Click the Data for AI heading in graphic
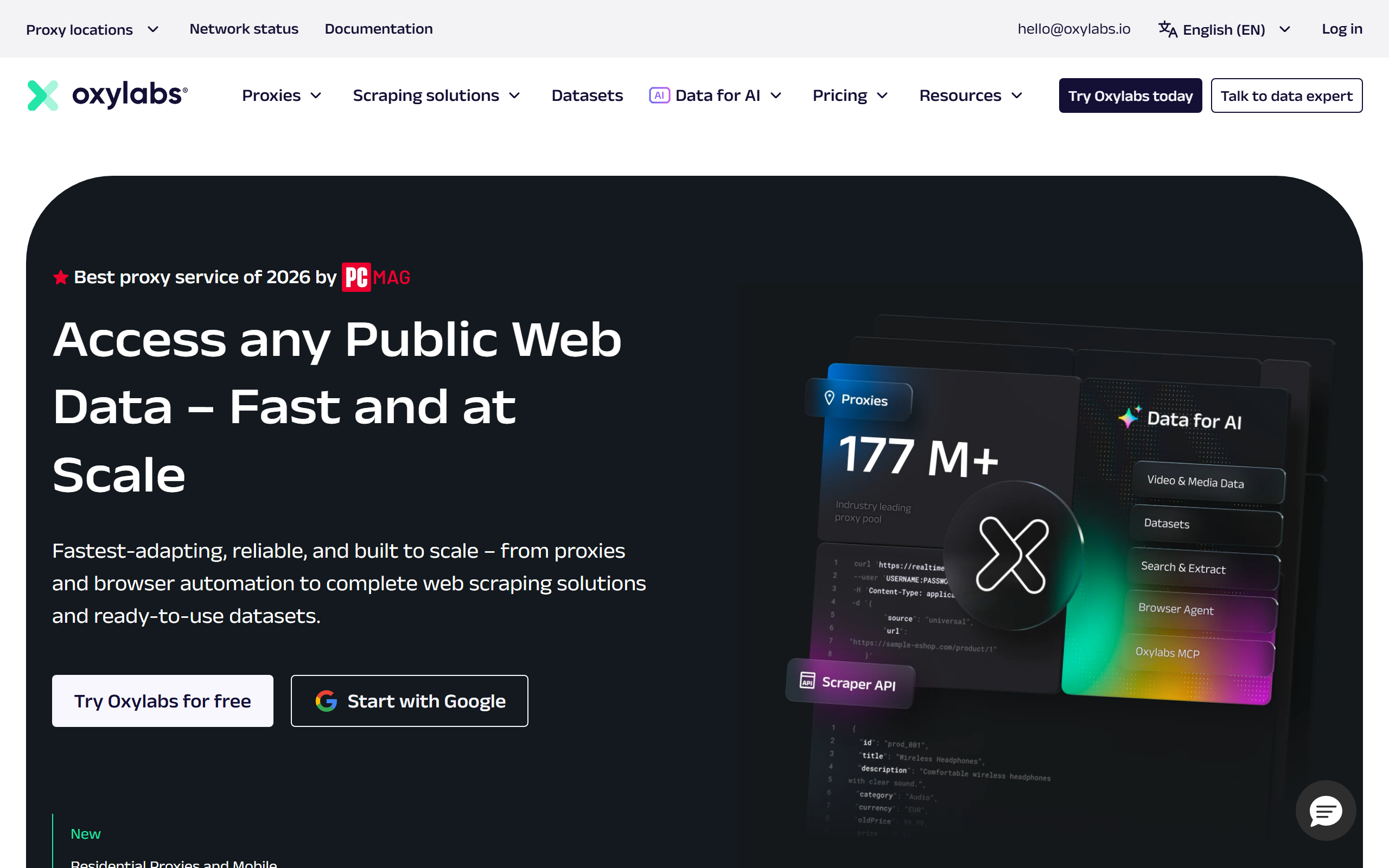This screenshot has height=868, width=1389. pos(1194,420)
